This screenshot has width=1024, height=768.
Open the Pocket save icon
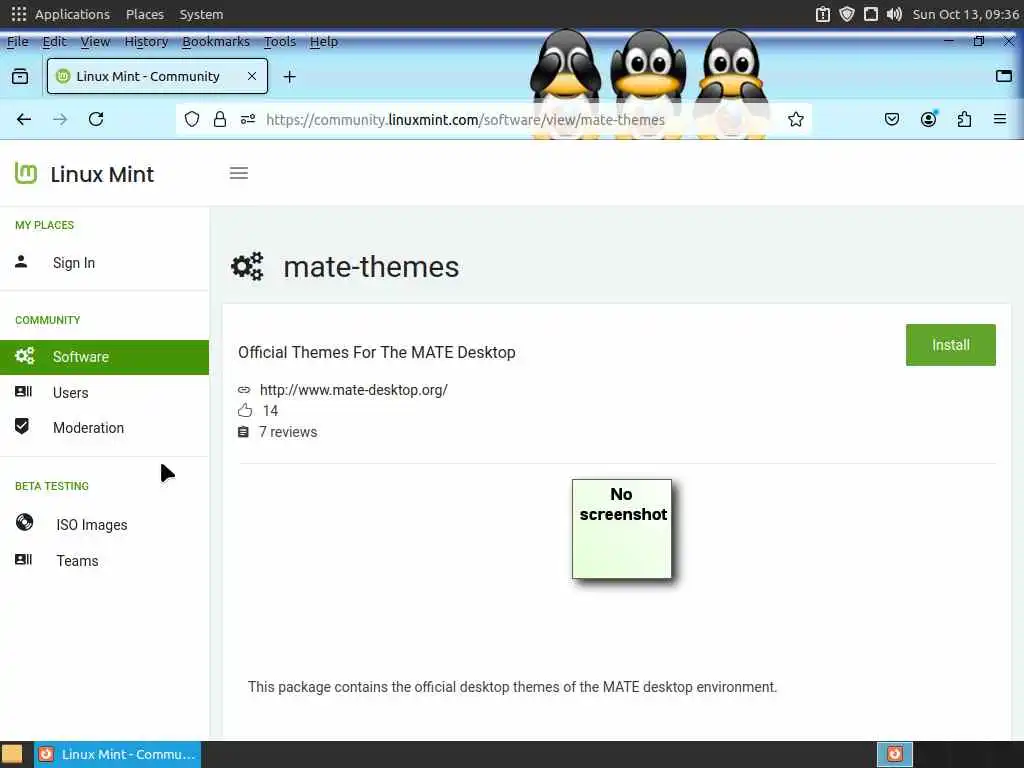pyautogui.click(x=891, y=119)
